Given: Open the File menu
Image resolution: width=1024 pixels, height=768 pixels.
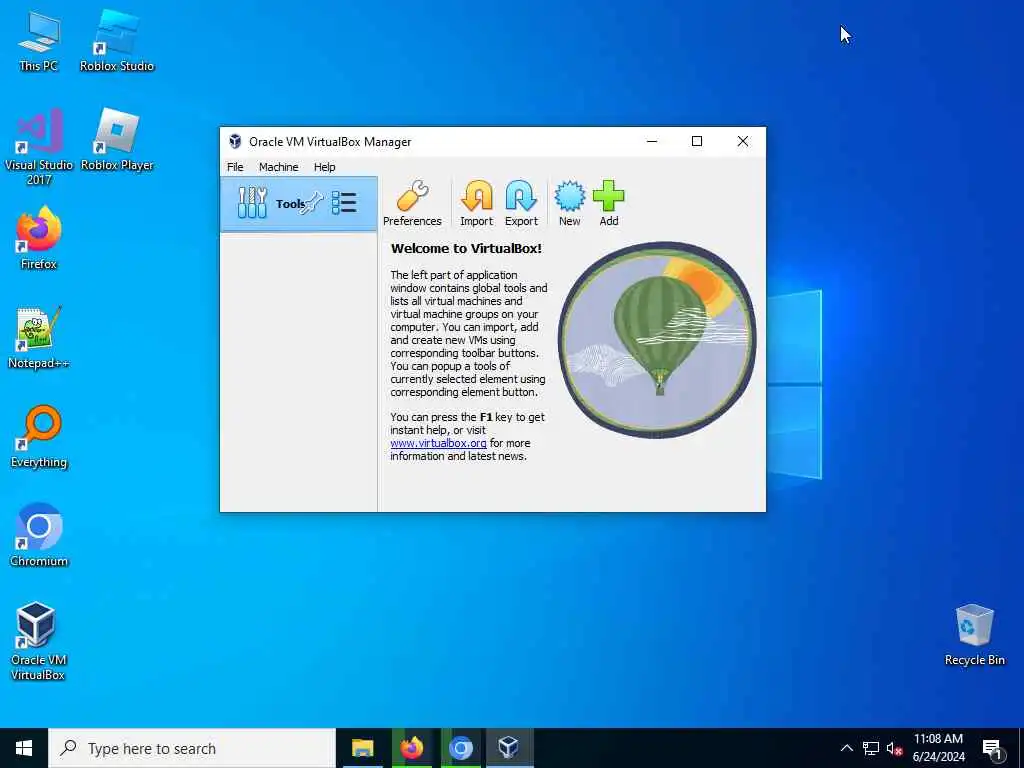Looking at the screenshot, I should 235,167.
